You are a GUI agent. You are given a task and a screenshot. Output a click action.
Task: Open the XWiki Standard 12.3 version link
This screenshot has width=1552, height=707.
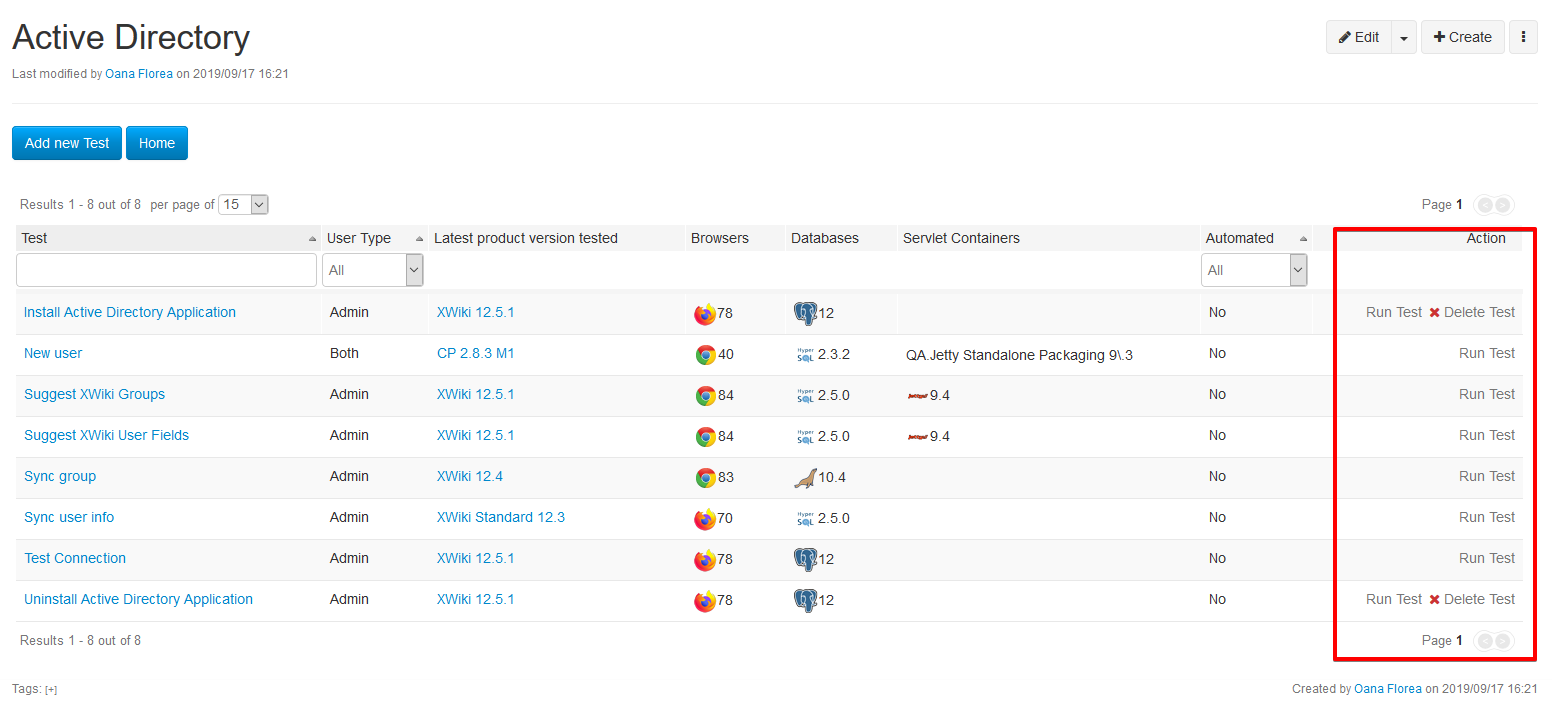click(501, 517)
